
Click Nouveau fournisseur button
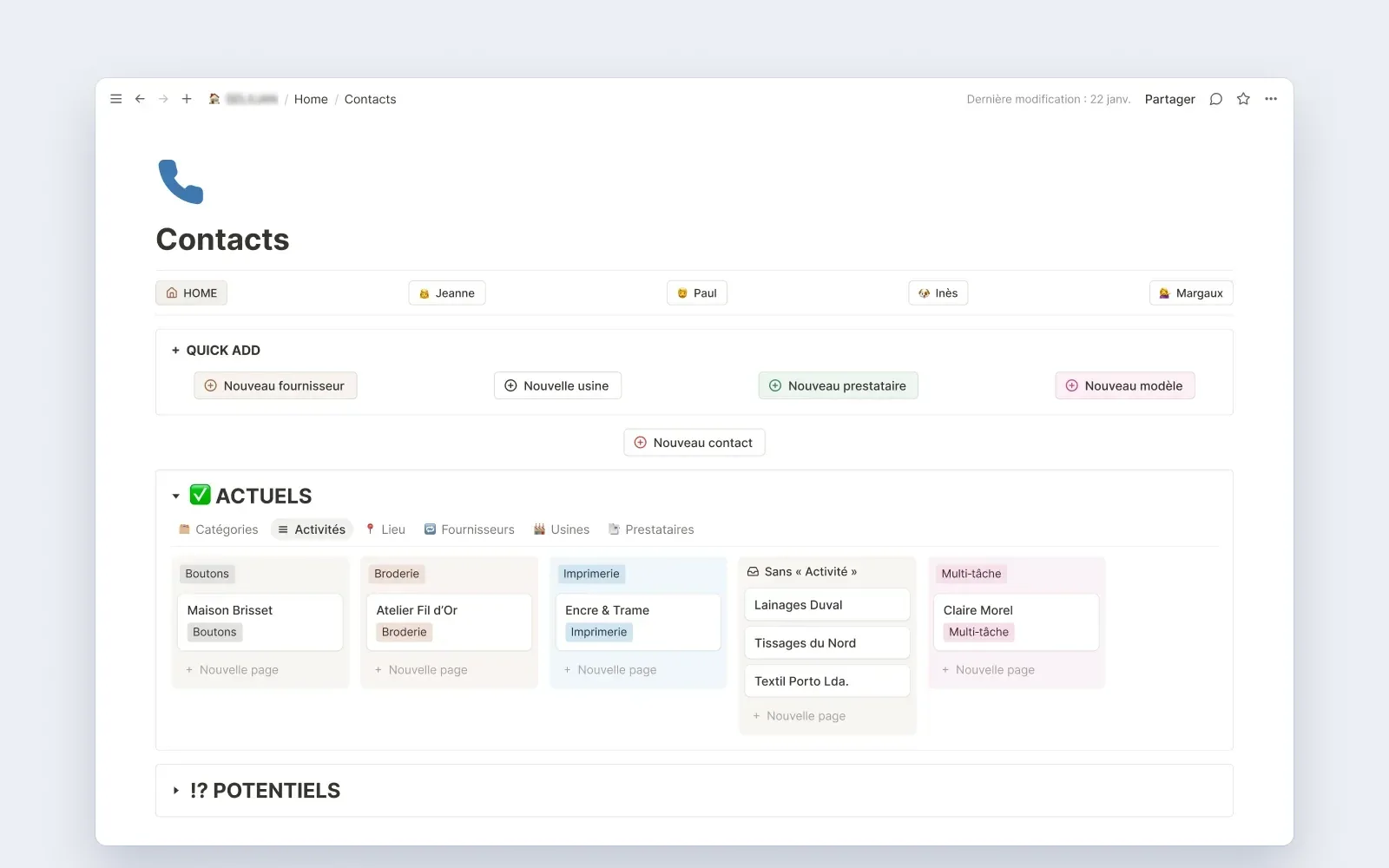[275, 386]
